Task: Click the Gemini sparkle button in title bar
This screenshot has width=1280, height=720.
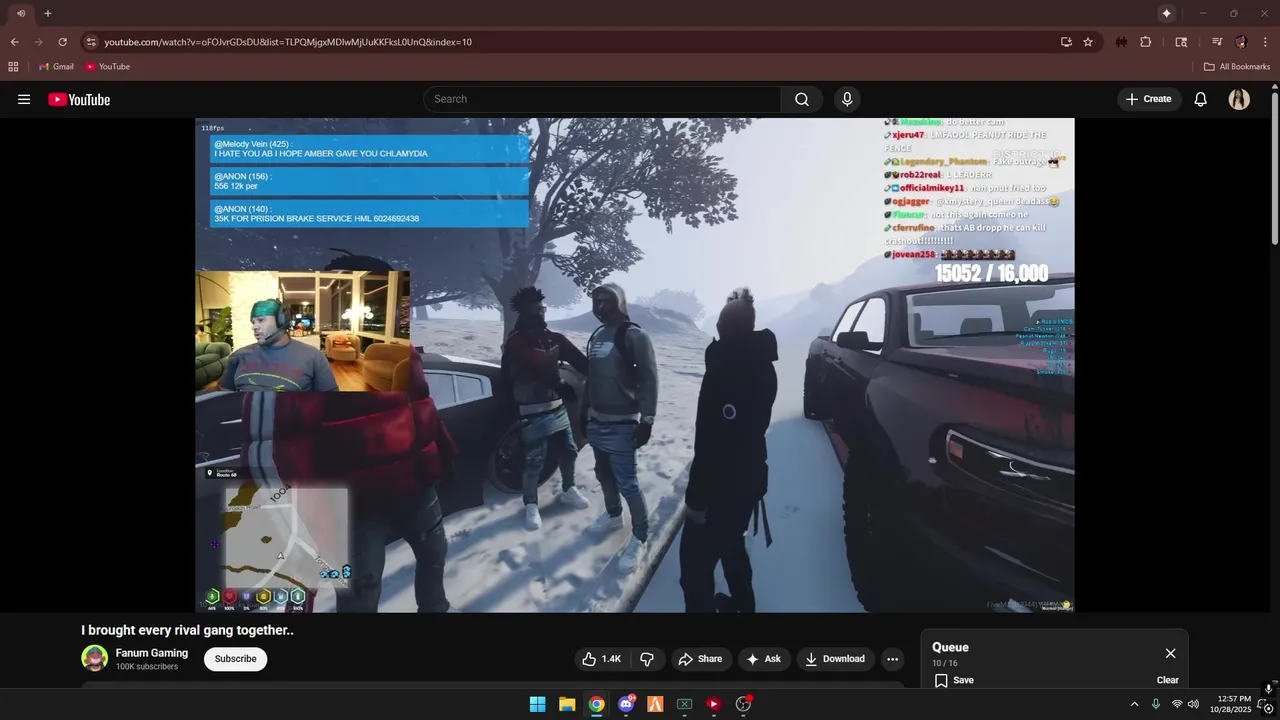Action: [x=1166, y=13]
